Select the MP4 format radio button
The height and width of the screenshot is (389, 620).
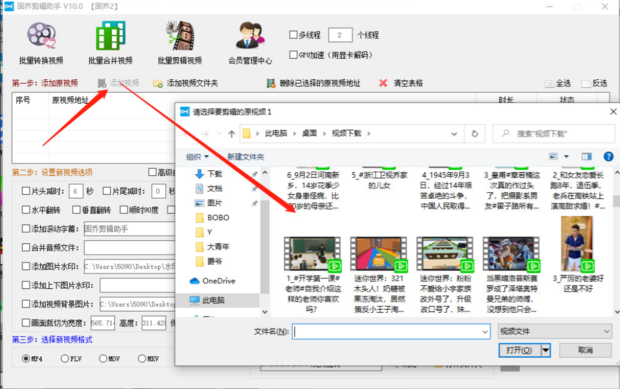[26, 359]
